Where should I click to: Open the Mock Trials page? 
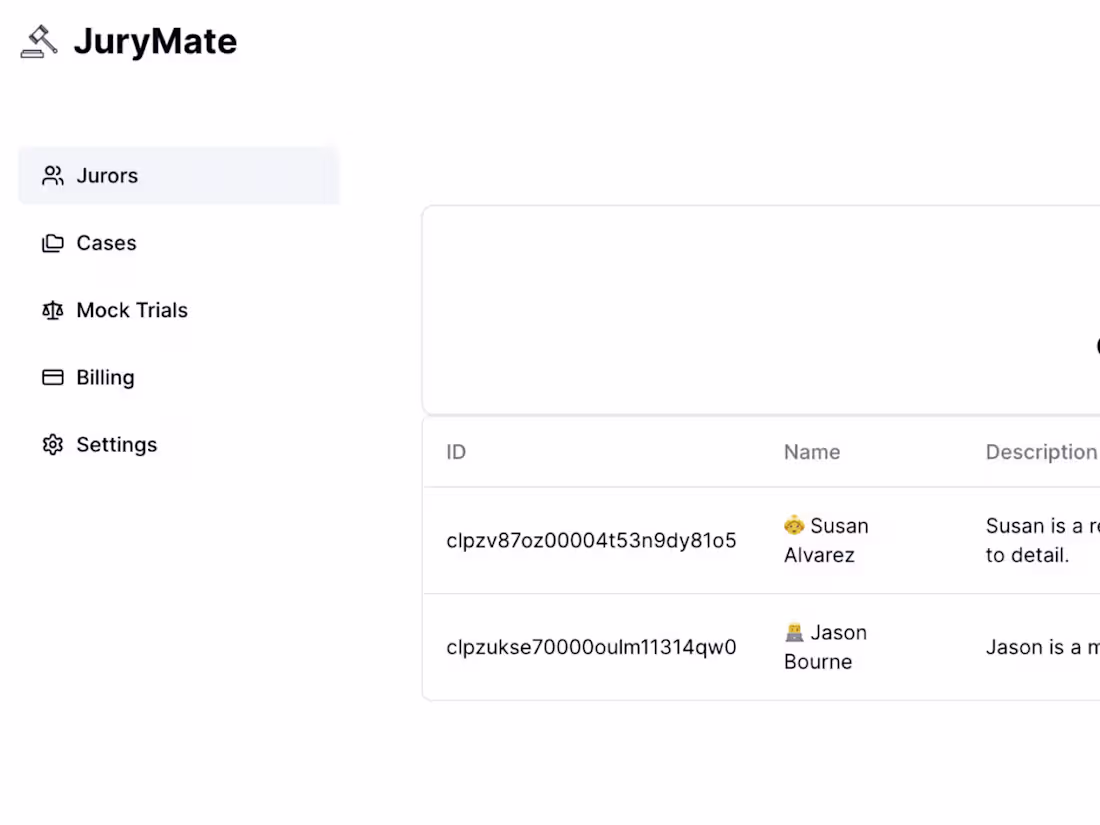tap(131, 310)
